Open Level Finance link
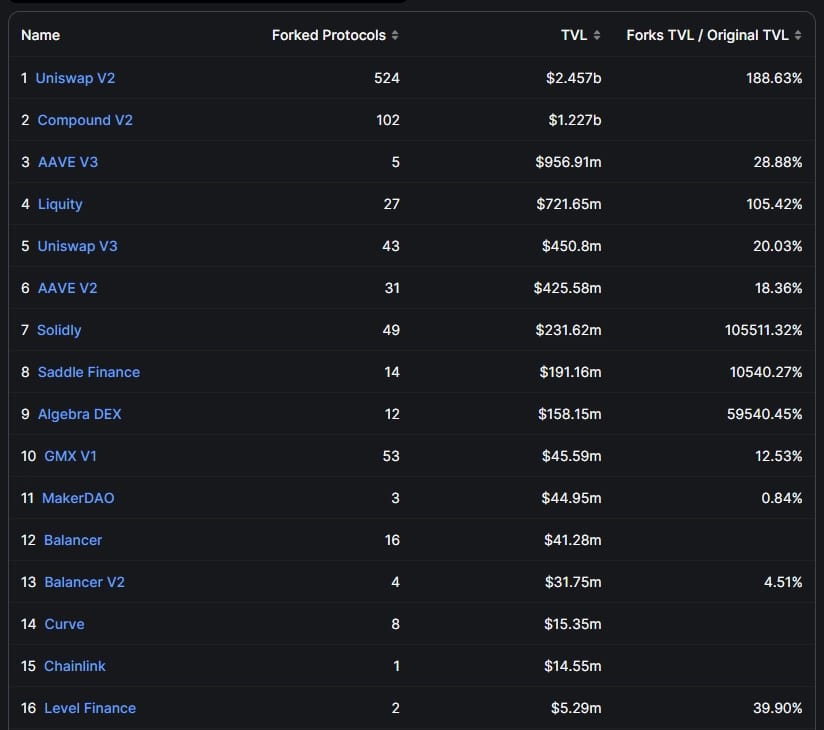824x730 pixels. click(x=90, y=708)
